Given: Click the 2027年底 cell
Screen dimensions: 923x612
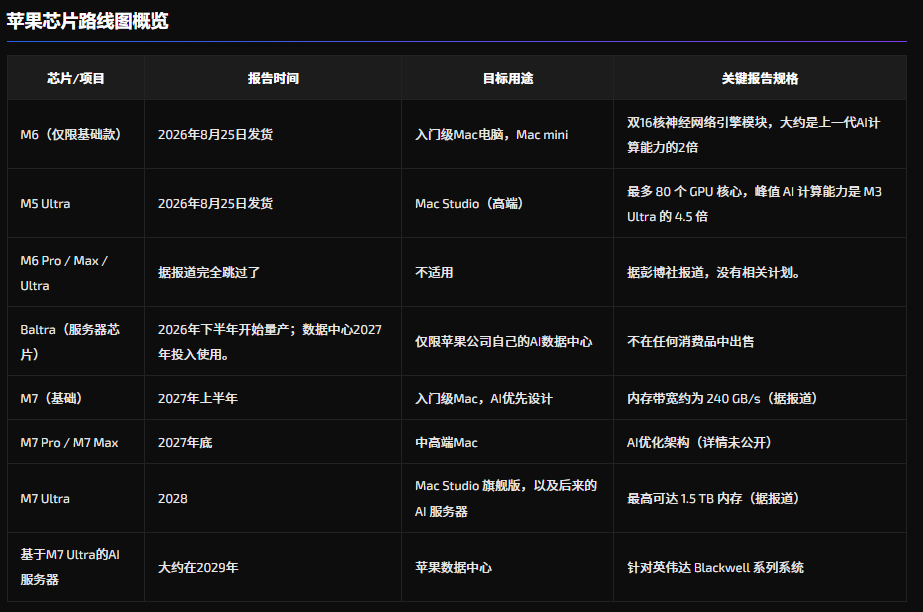Looking at the screenshot, I should click(273, 443).
